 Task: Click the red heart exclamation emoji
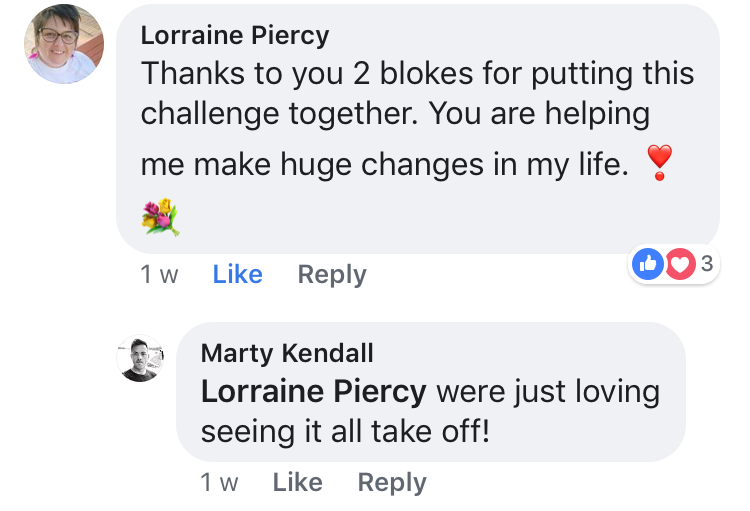(658, 162)
